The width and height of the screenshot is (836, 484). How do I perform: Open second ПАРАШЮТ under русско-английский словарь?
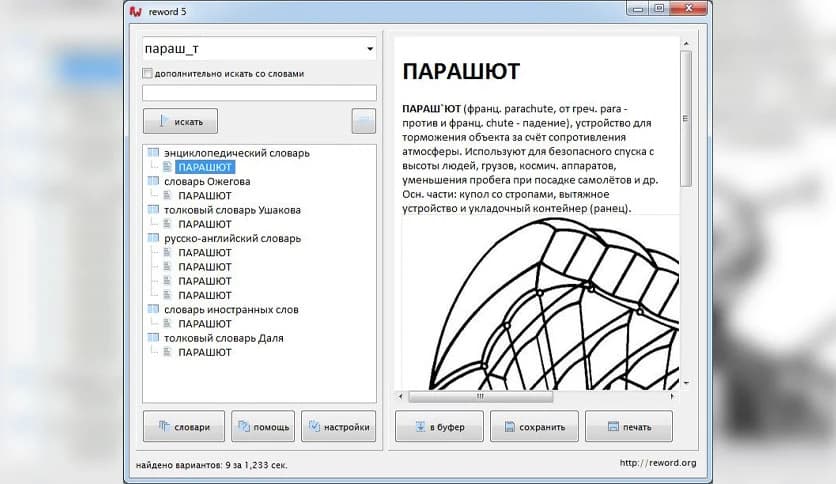click(x=205, y=267)
